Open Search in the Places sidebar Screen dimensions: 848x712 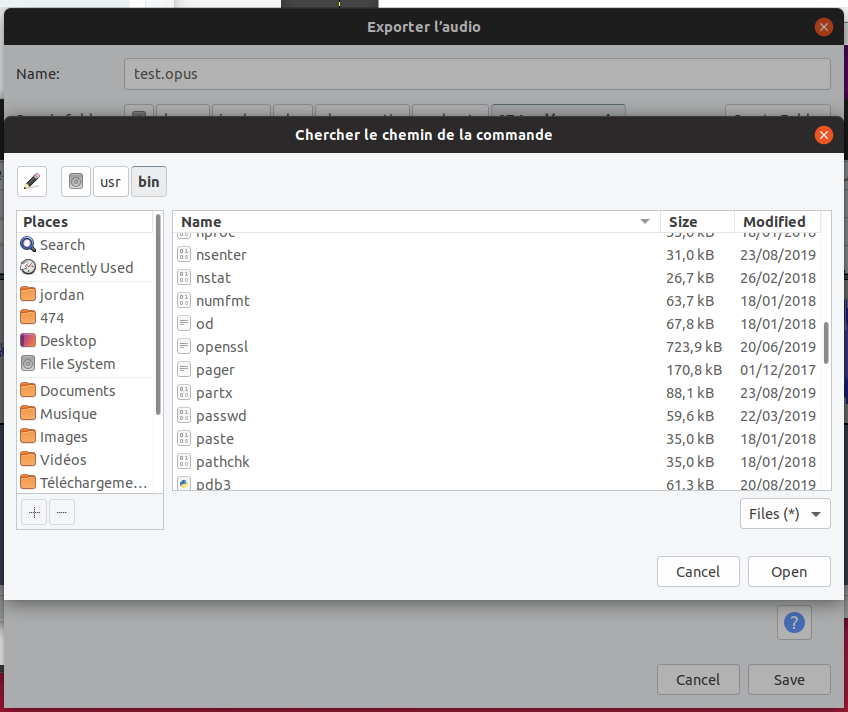60,244
